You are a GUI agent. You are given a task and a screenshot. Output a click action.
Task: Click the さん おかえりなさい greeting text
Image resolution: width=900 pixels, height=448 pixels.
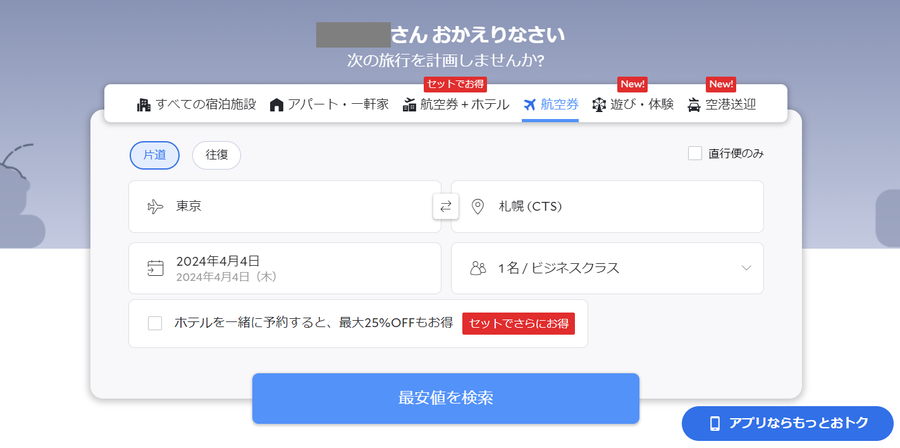[478, 35]
